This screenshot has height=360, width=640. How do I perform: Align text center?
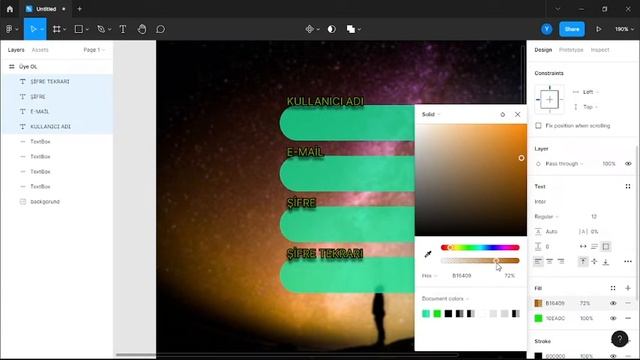549,261
